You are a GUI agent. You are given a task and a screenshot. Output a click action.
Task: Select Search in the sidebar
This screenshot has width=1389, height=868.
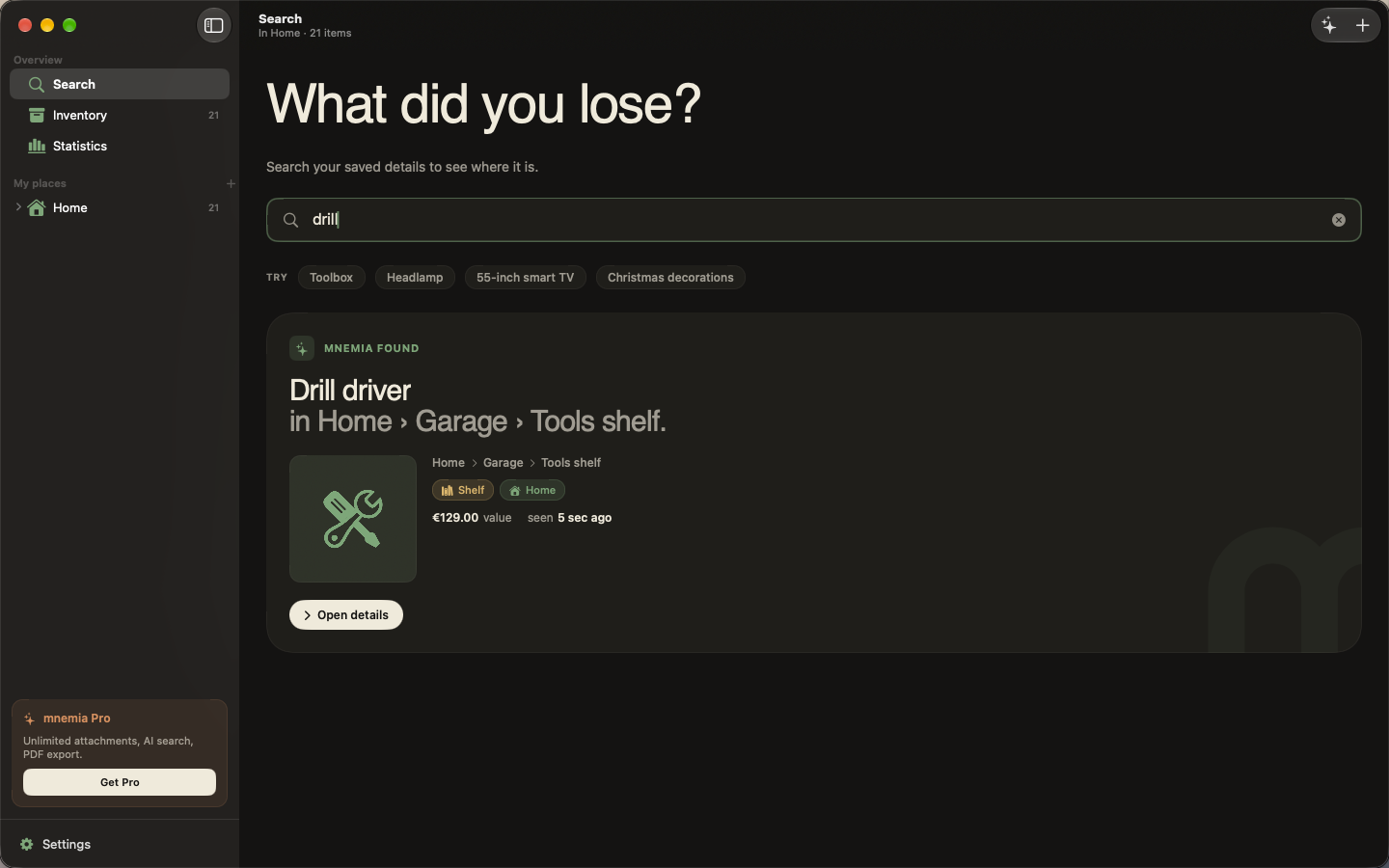(x=120, y=85)
